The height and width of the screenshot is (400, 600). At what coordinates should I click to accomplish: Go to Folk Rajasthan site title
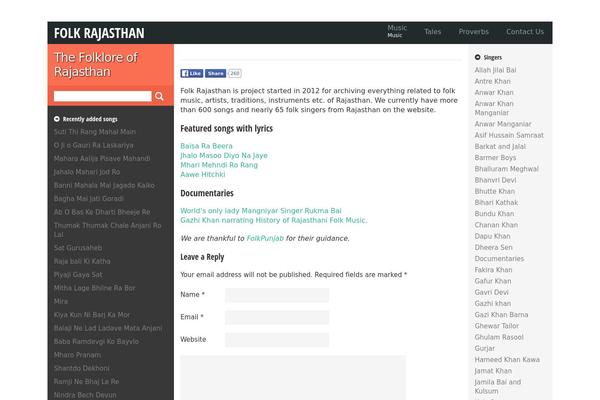99,33
